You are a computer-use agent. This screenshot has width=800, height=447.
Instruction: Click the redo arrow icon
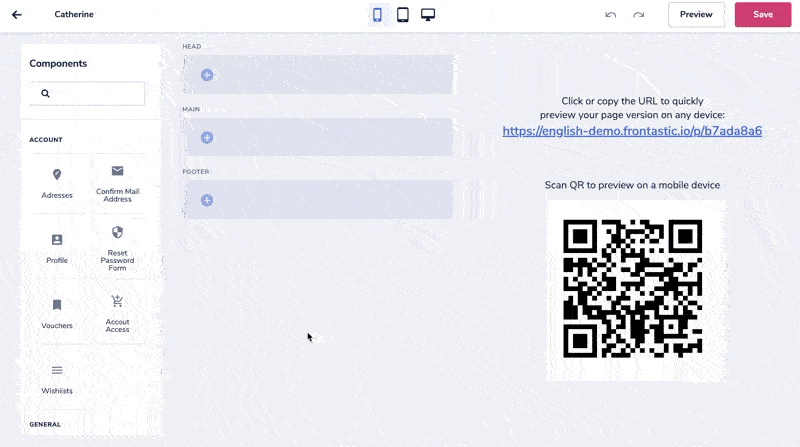pyautogui.click(x=638, y=15)
